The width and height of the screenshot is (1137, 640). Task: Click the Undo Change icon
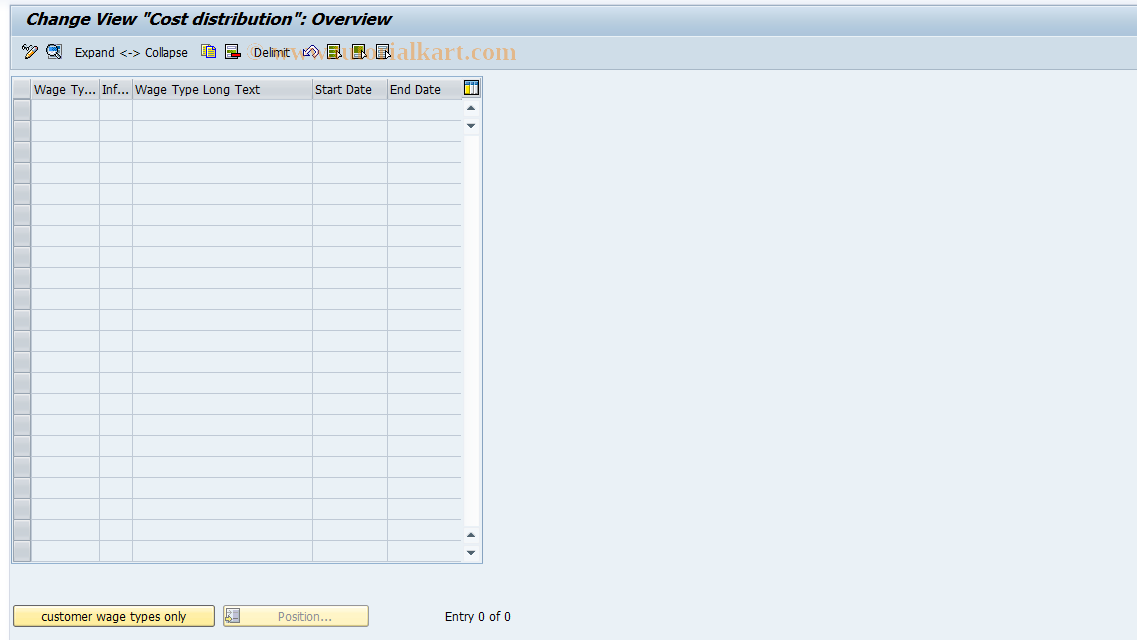pyautogui.click(x=311, y=51)
